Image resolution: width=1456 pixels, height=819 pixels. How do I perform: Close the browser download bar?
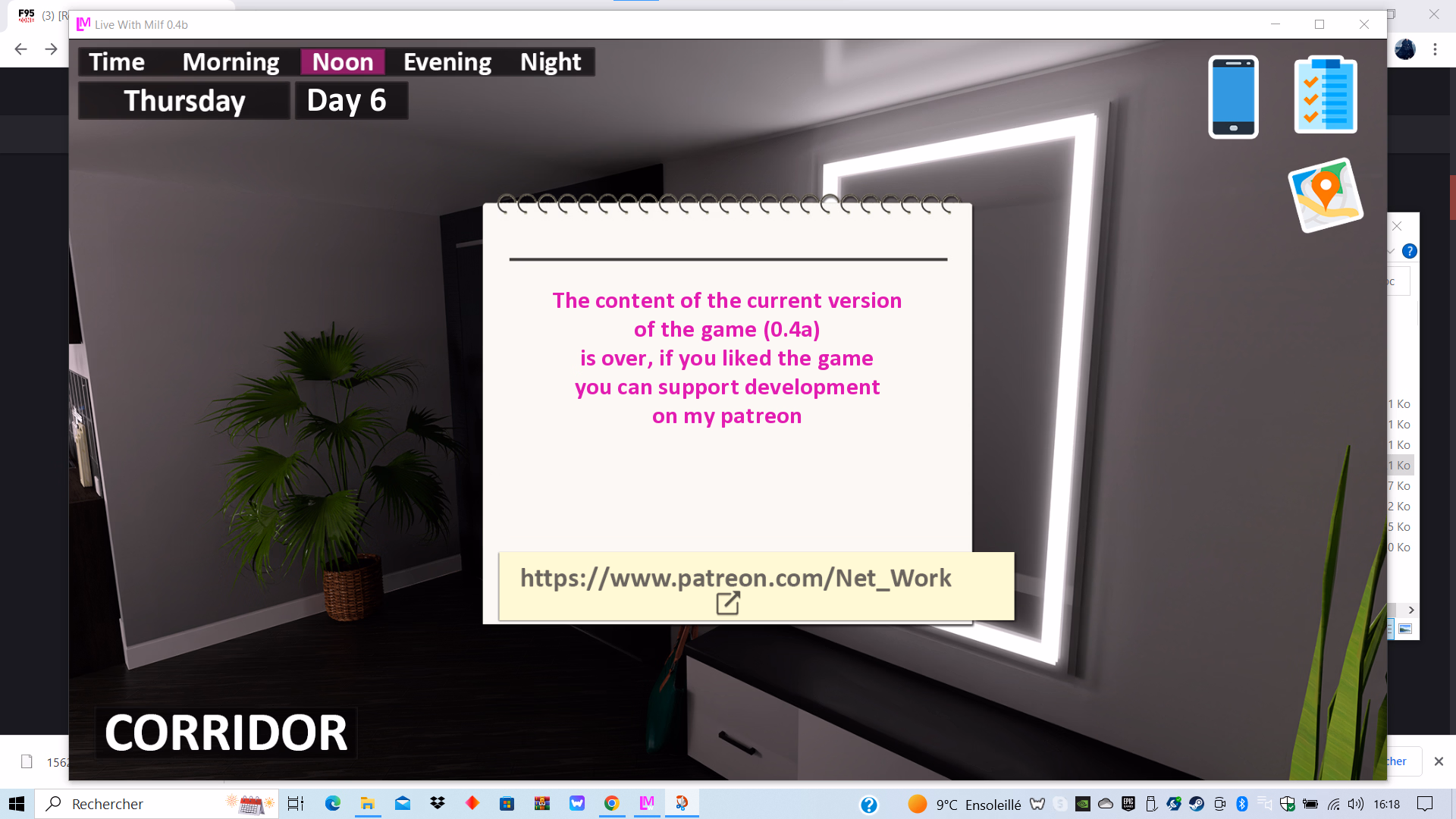point(1439,761)
